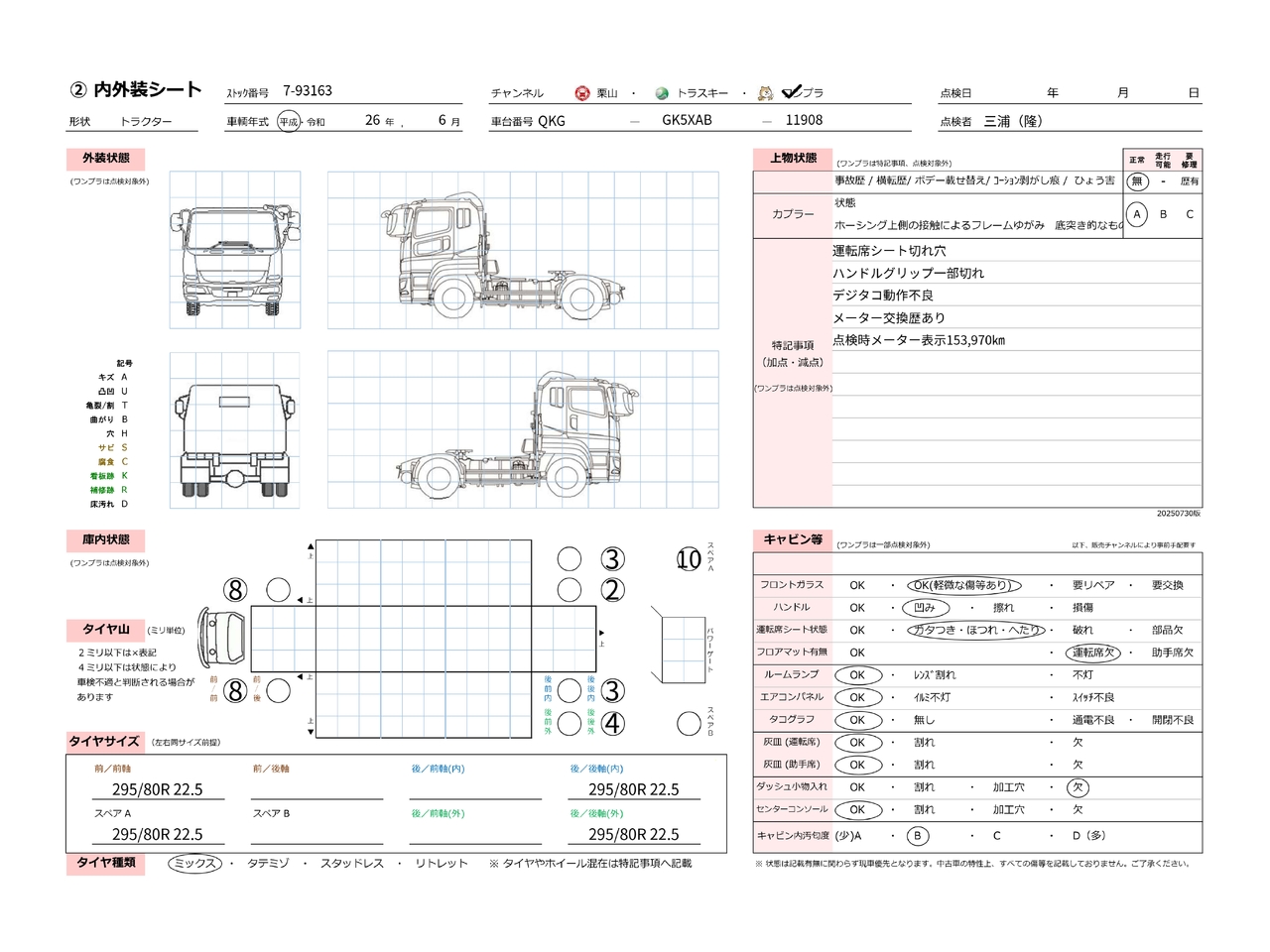Select the front-view truck diagram
Viewport: 1270px width, 952px height.
click(x=235, y=251)
